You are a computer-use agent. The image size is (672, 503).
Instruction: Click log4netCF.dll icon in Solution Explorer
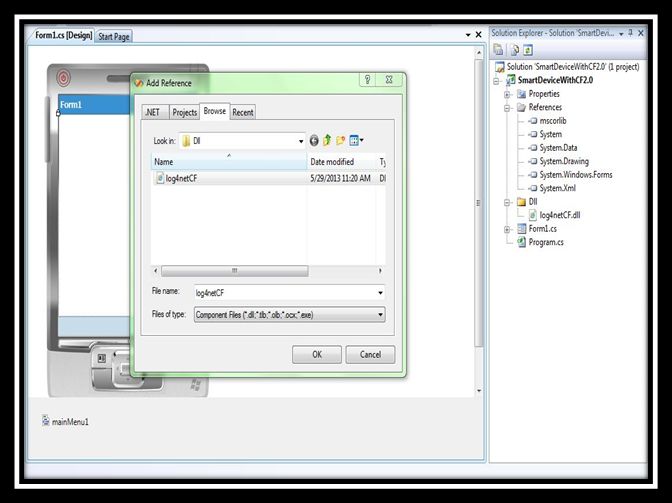tap(533, 215)
